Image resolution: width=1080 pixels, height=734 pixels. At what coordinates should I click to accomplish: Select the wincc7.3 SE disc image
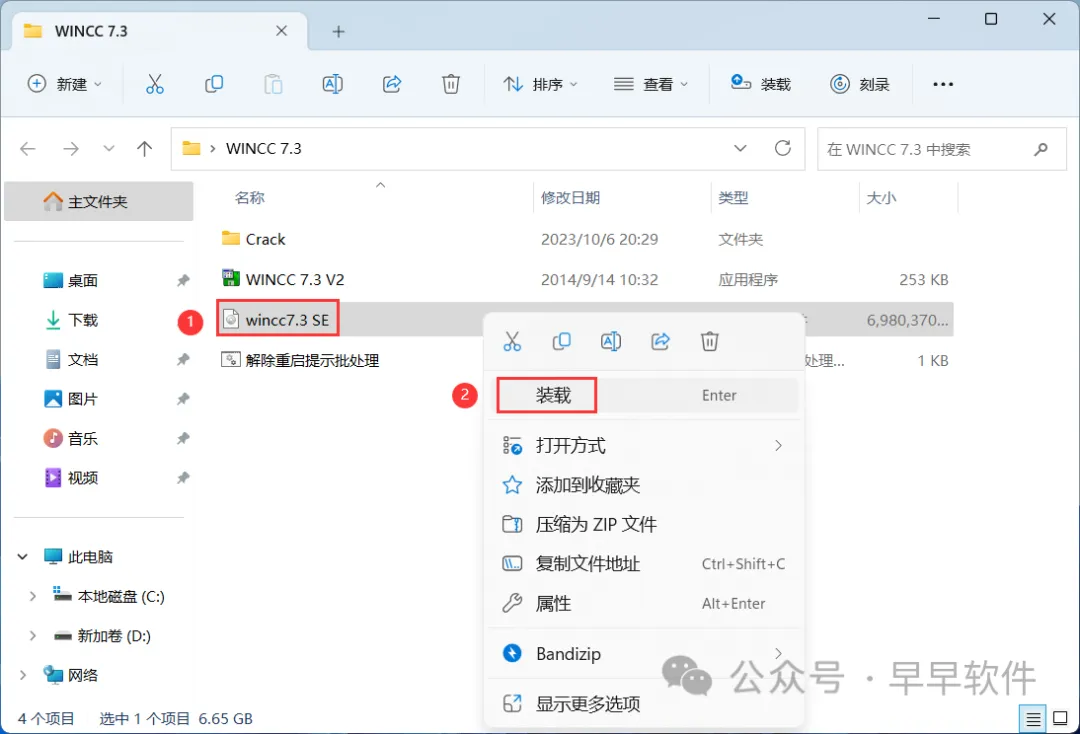278,320
